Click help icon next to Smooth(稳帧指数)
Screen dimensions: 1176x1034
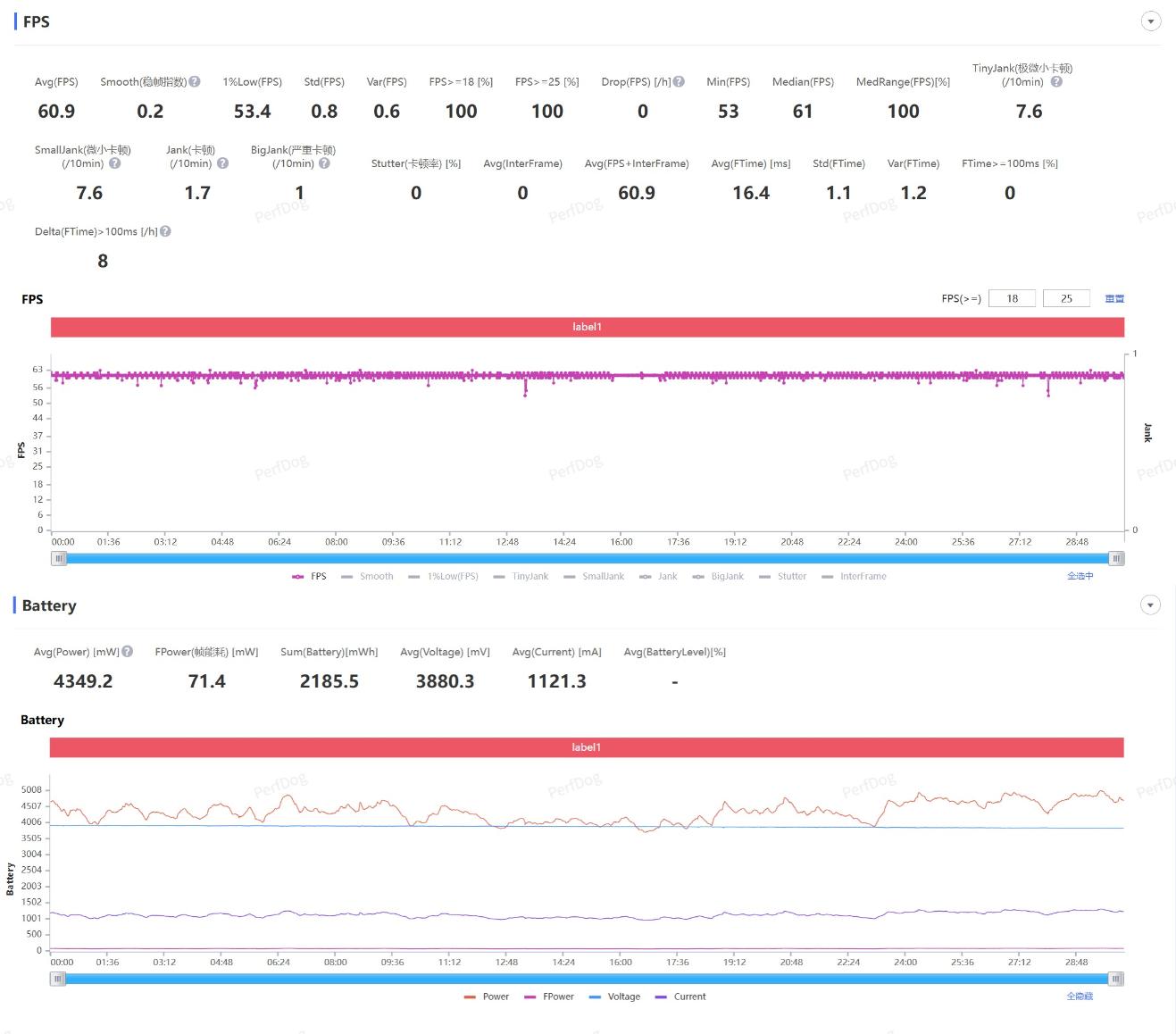tap(195, 81)
